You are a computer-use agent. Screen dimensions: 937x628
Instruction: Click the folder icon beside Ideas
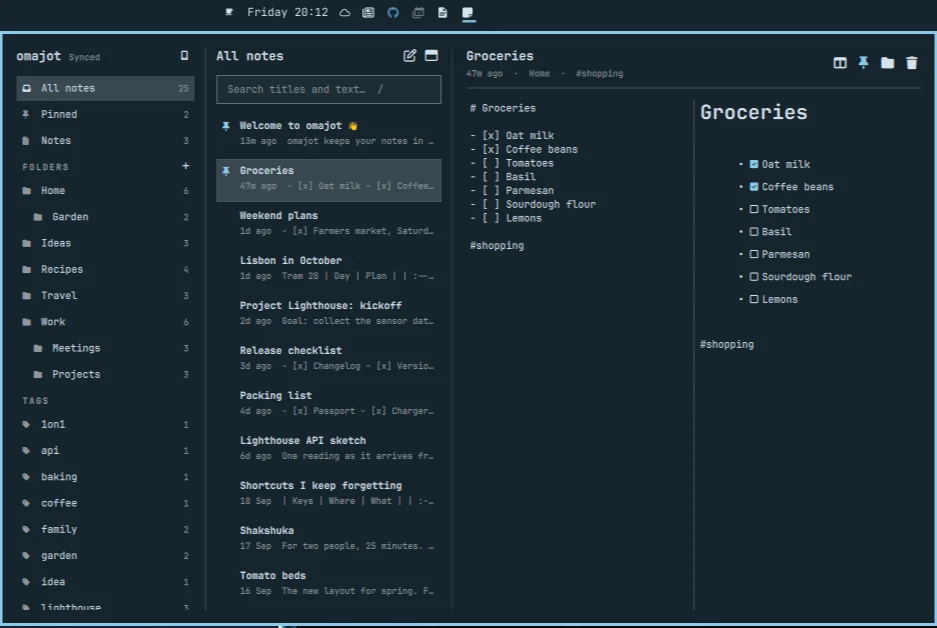tap(26, 243)
